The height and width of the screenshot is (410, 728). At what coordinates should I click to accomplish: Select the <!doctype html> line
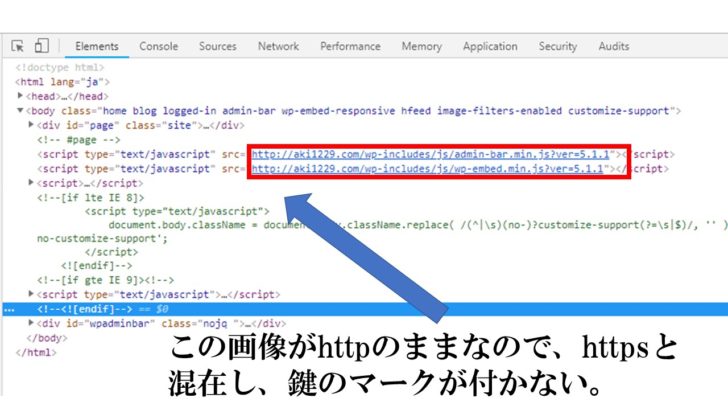(x=60, y=67)
